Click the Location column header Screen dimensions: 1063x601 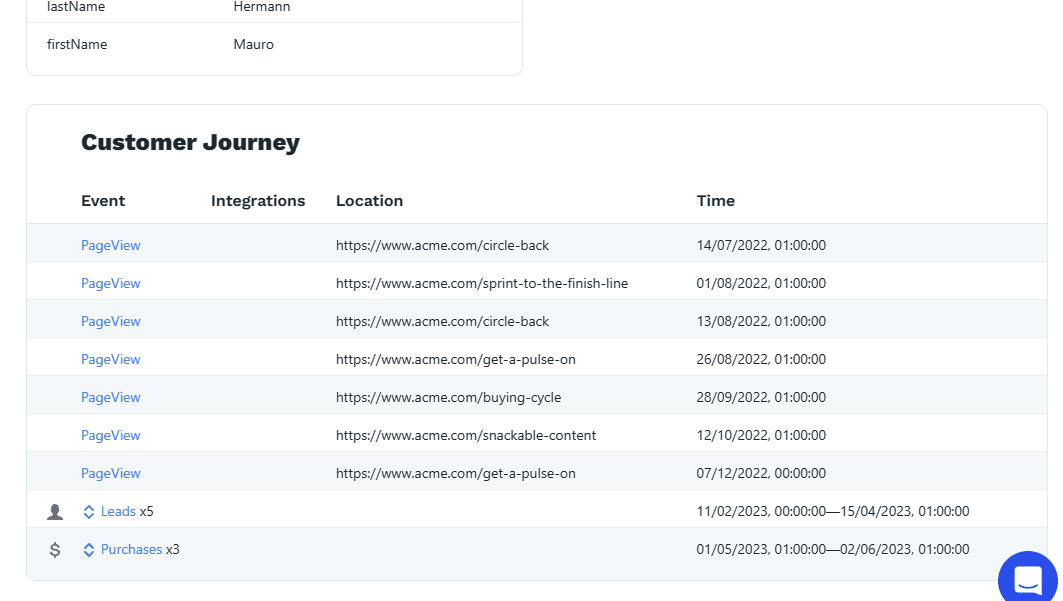pyautogui.click(x=369, y=200)
